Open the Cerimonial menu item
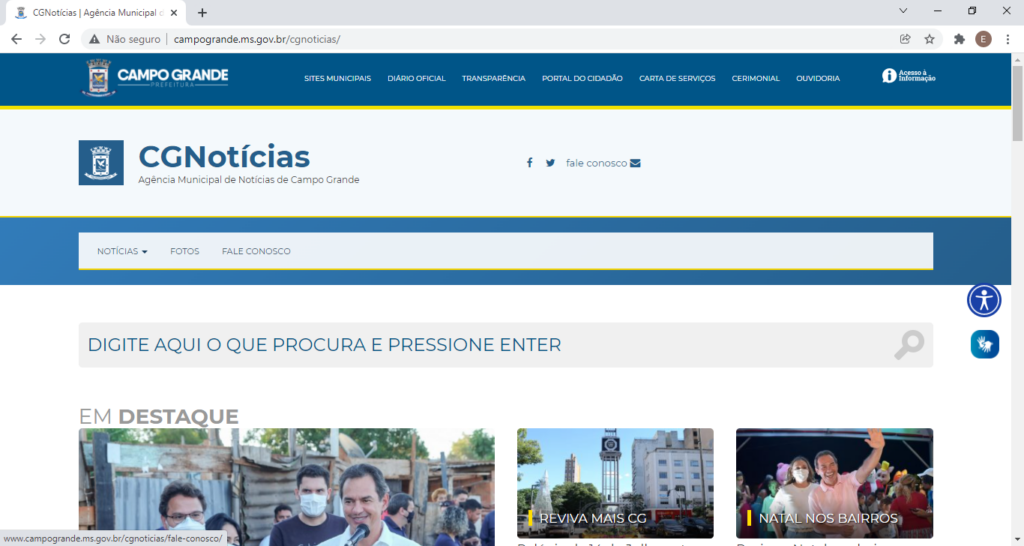Screen dimensions: 1024x546 coord(756,78)
